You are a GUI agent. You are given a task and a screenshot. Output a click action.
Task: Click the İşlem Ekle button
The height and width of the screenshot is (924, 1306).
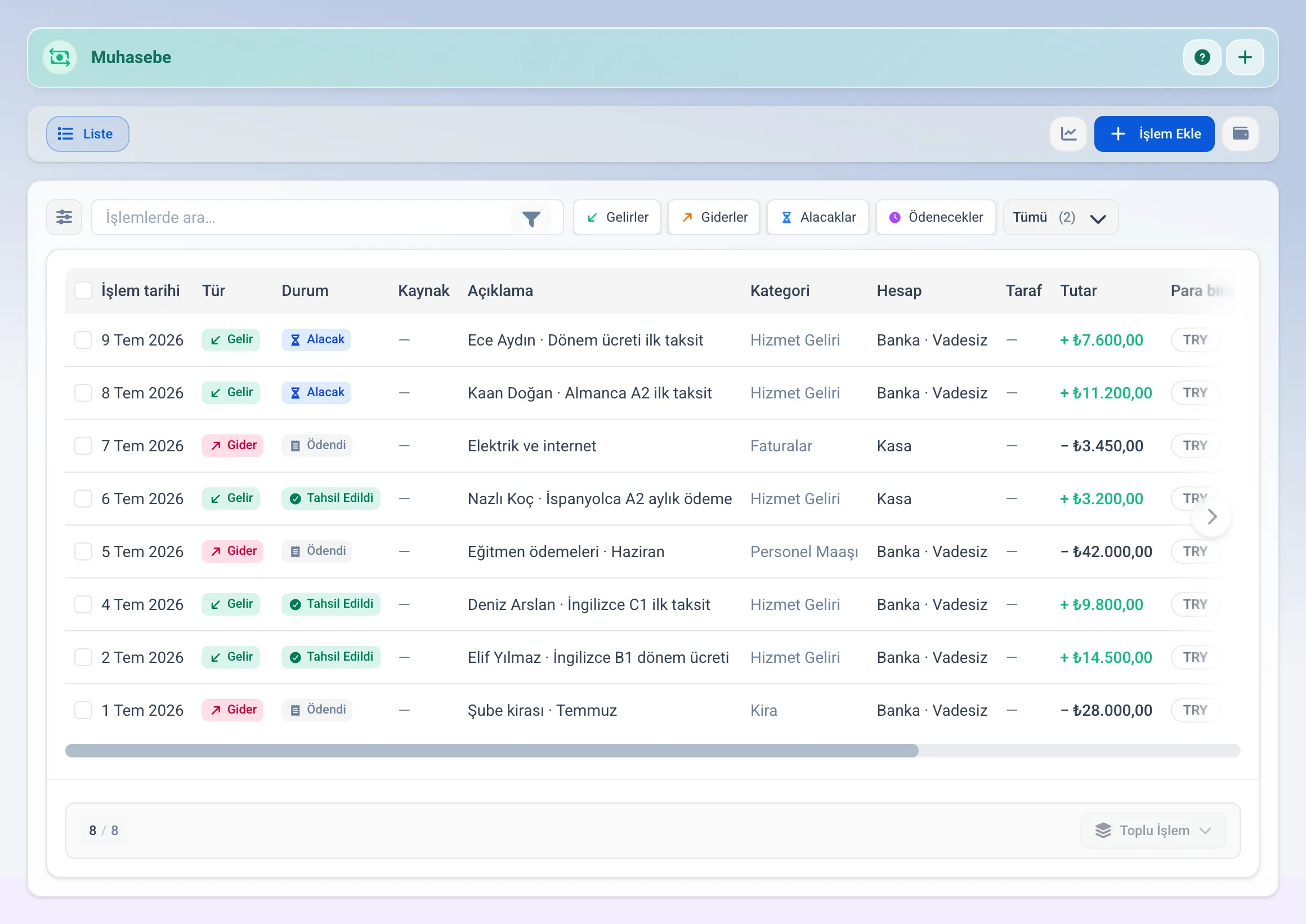[1154, 134]
